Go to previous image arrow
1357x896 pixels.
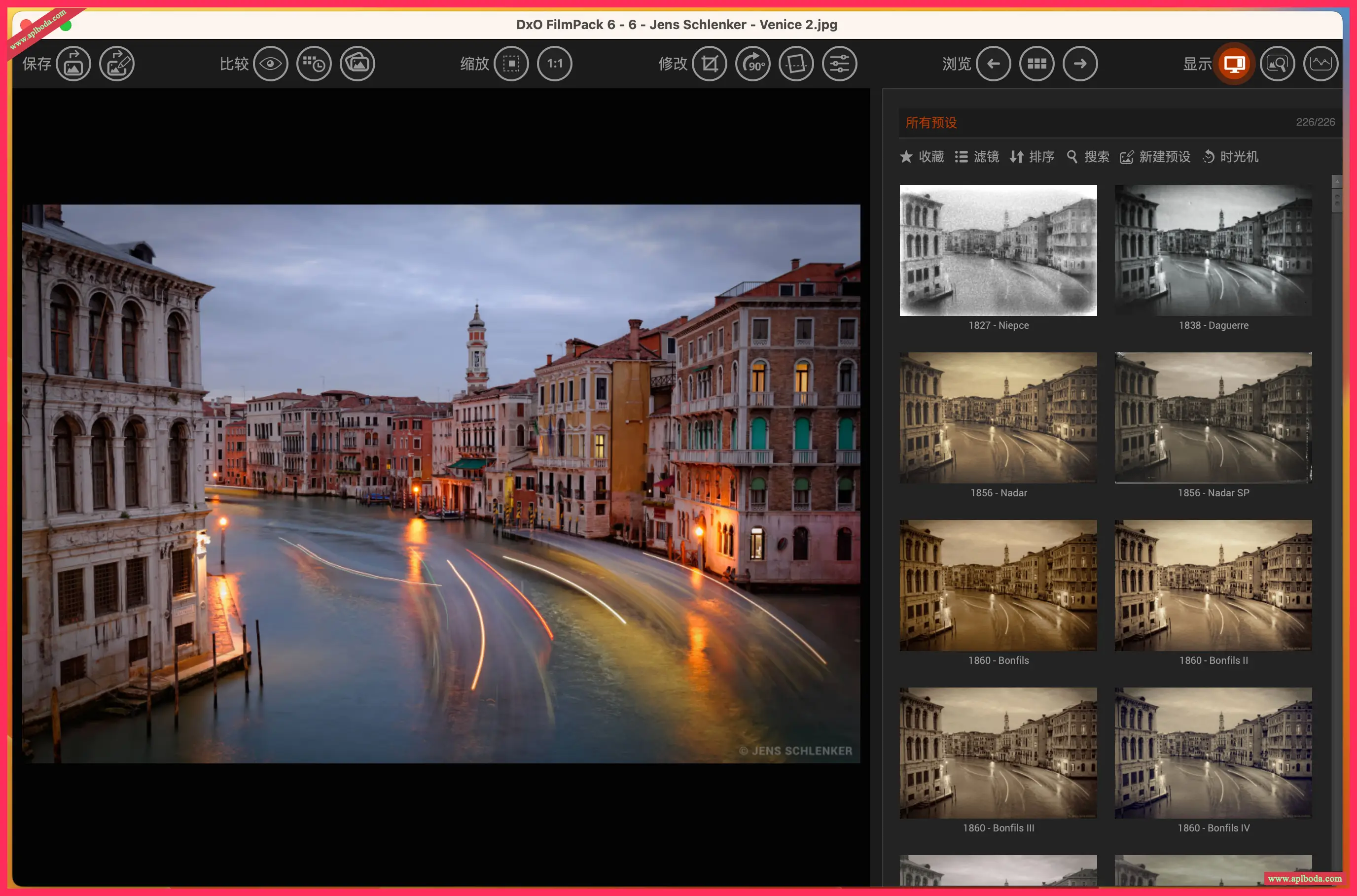994,64
